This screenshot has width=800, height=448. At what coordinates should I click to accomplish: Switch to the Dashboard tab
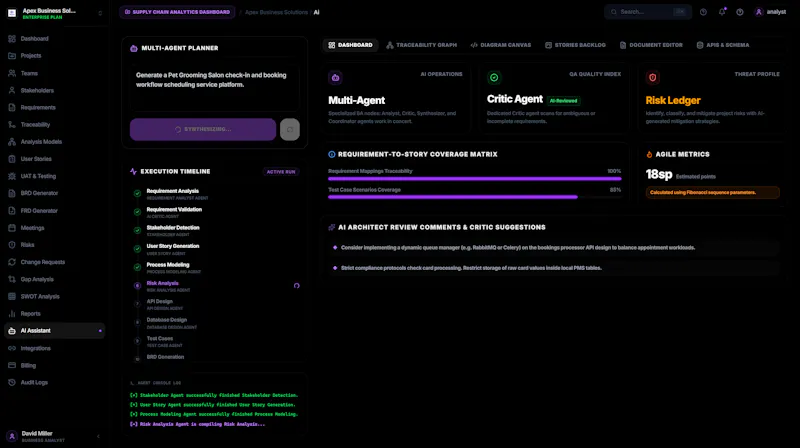350,45
